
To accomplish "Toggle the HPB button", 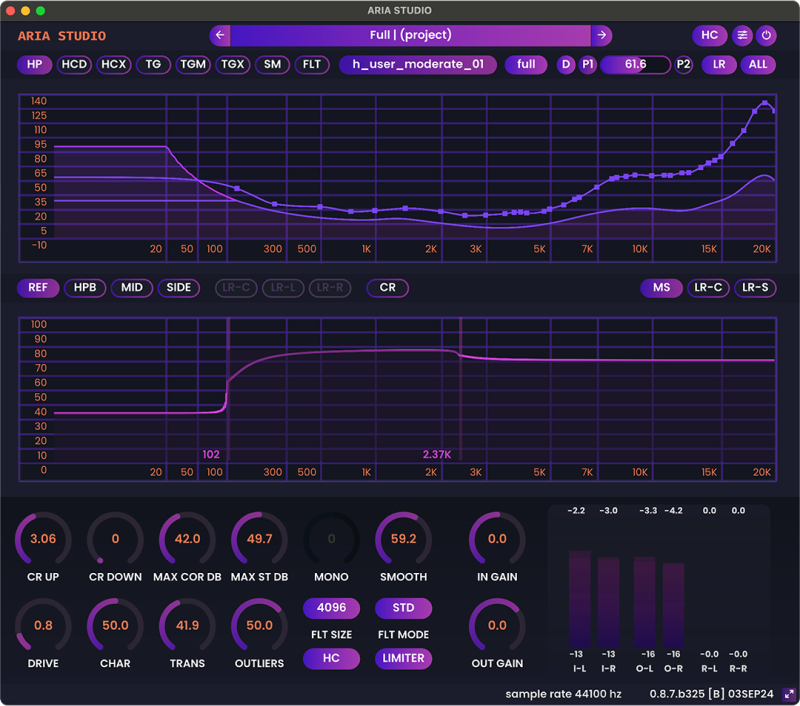I will pyautogui.click(x=85, y=288).
